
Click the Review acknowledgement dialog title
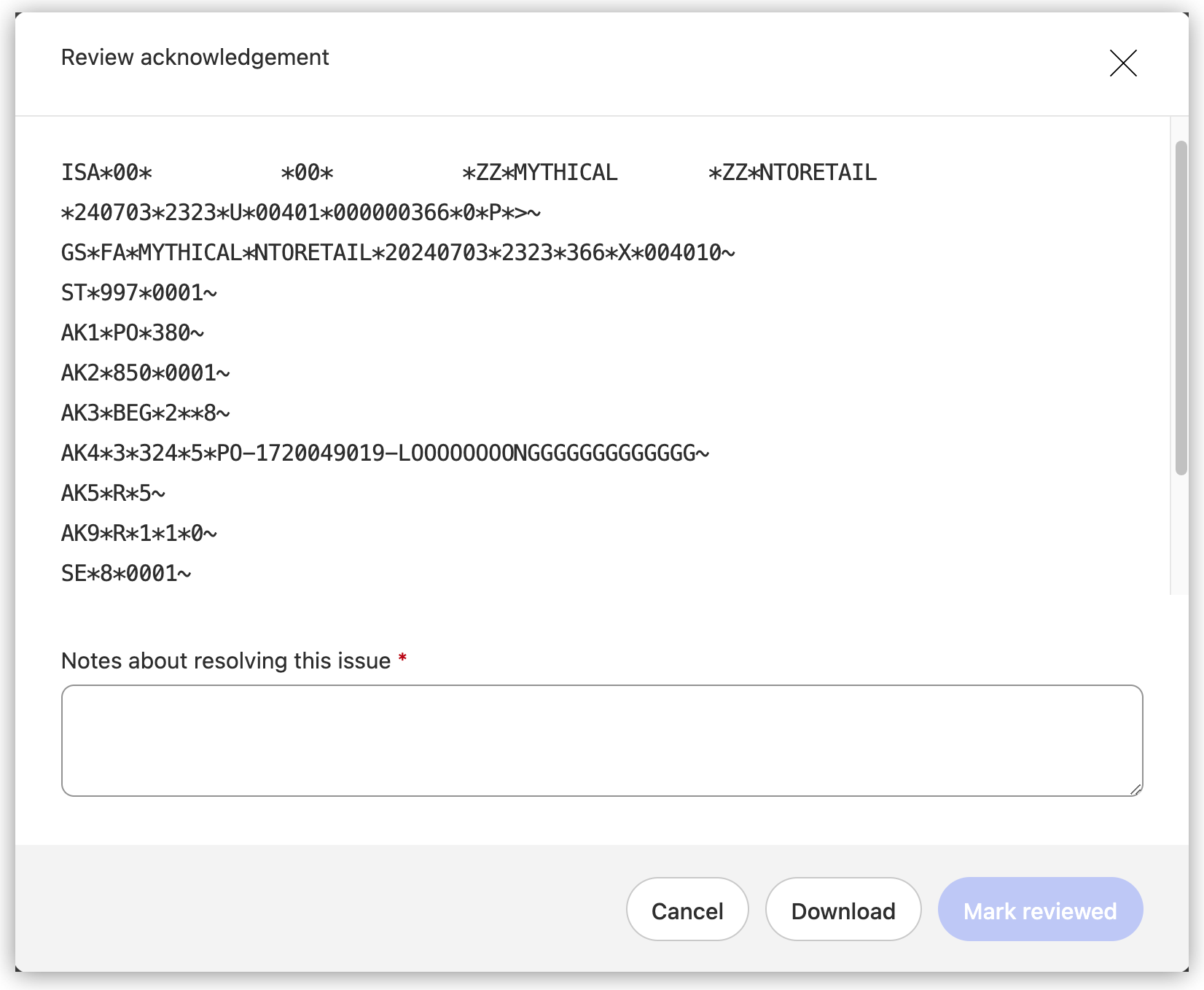[195, 58]
